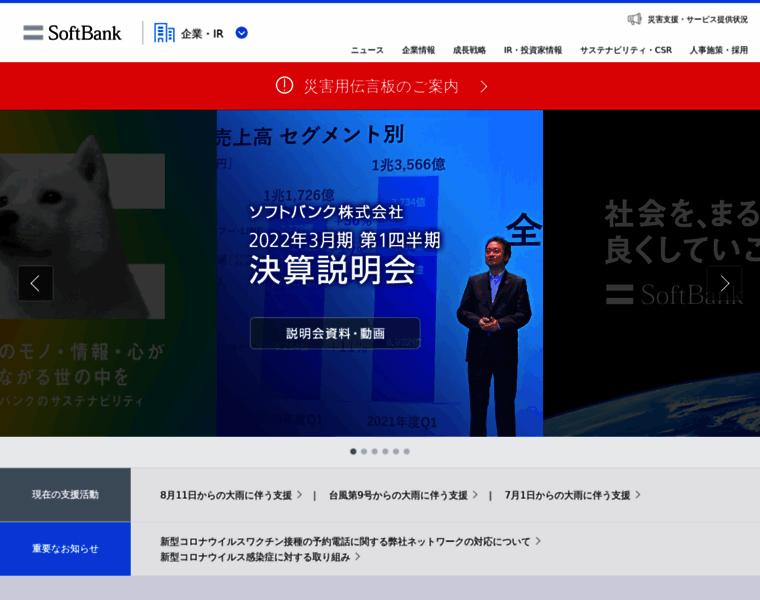Viewport: 760px width, 600px height.
Task: Go to the next carousel slide
Action: 725,284
